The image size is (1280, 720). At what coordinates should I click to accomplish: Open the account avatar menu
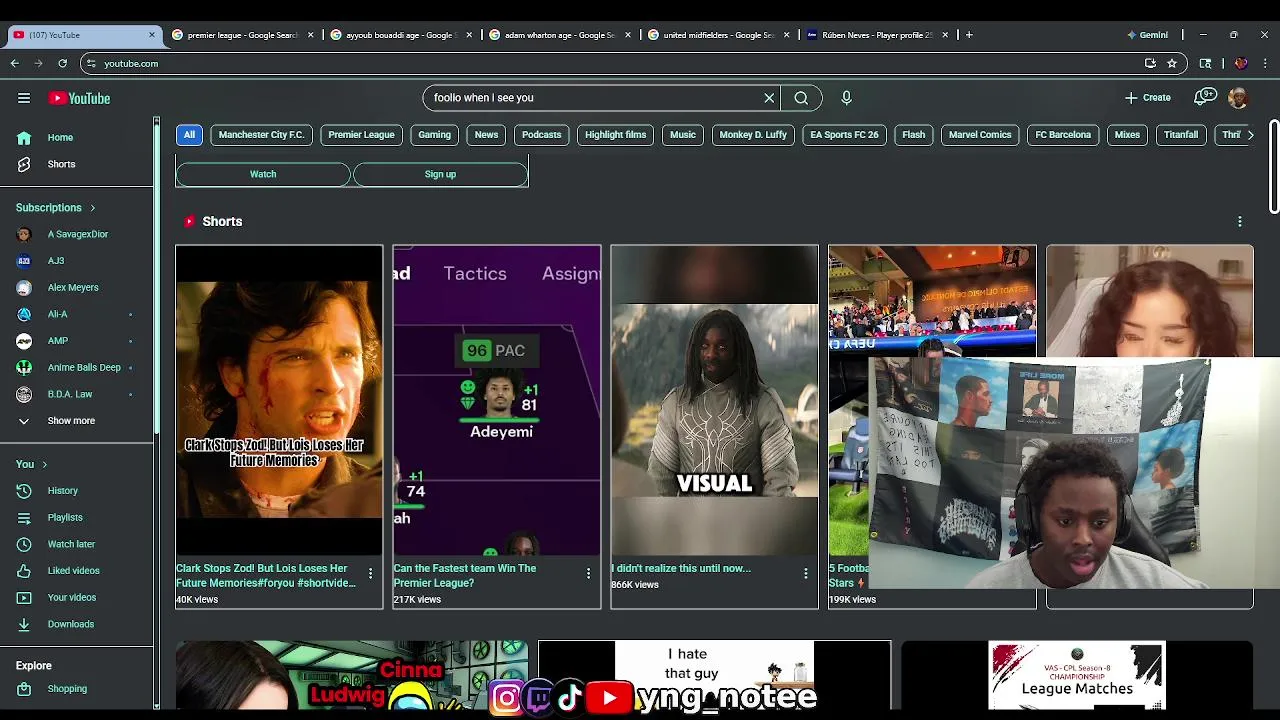(1238, 98)
